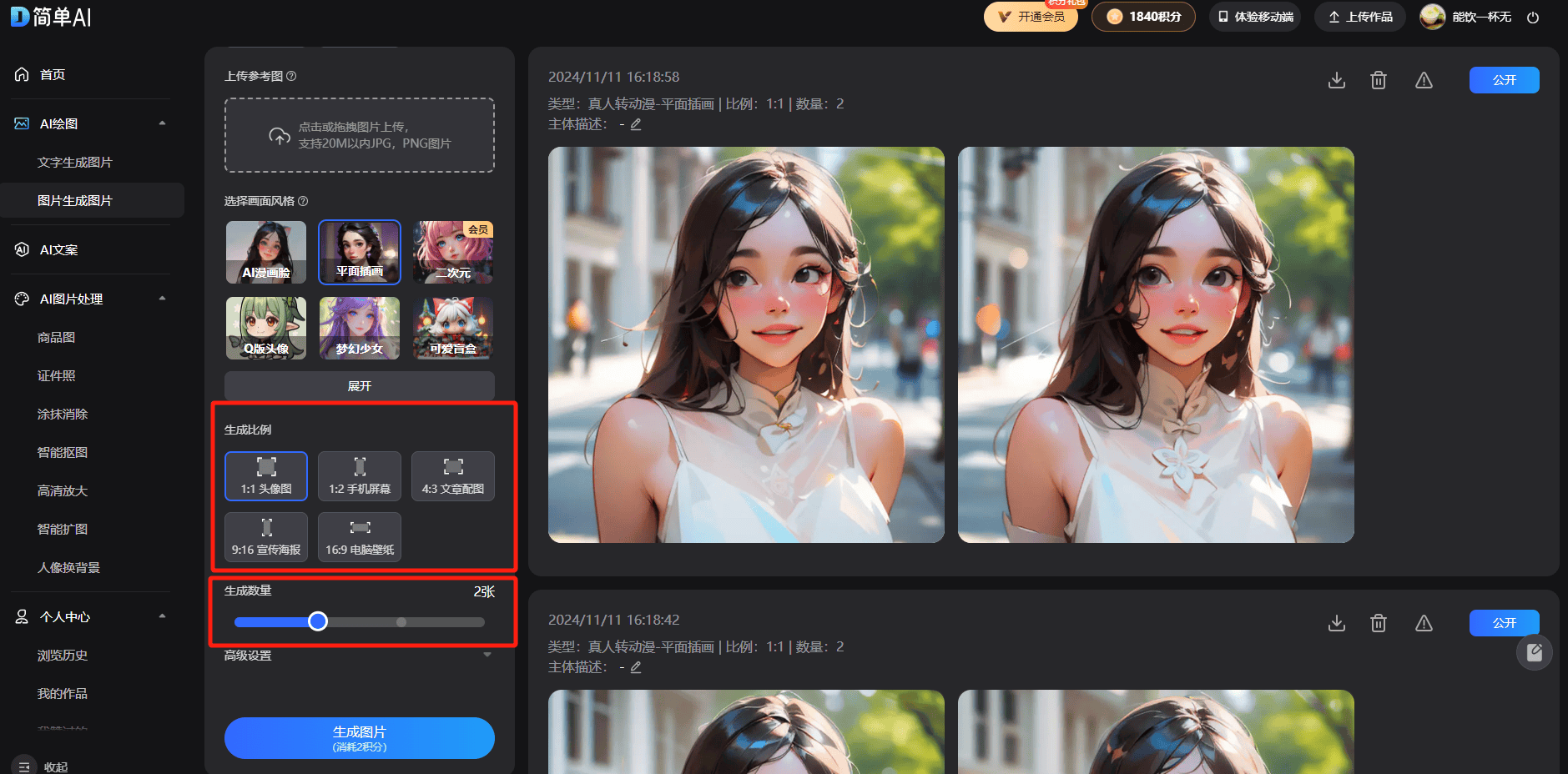Click help icon next to 上传参考图
Image resolution: width=1568 pixels, height=774 pixels.
291,76
